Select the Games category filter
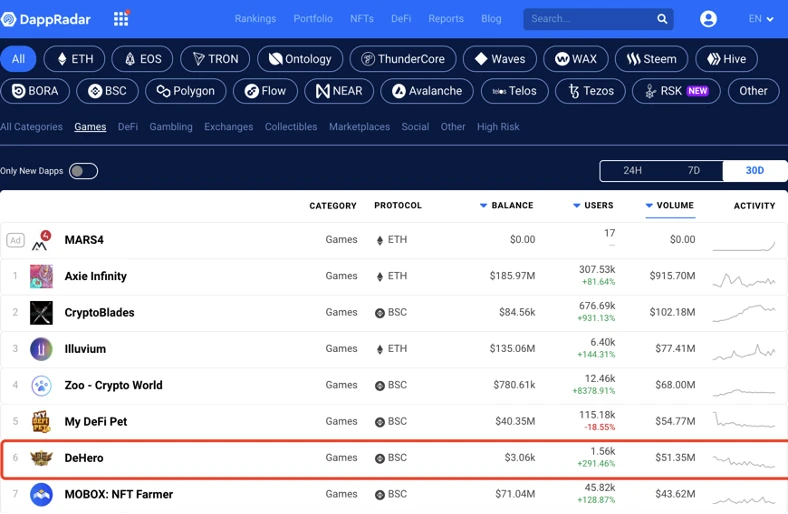 90,127
